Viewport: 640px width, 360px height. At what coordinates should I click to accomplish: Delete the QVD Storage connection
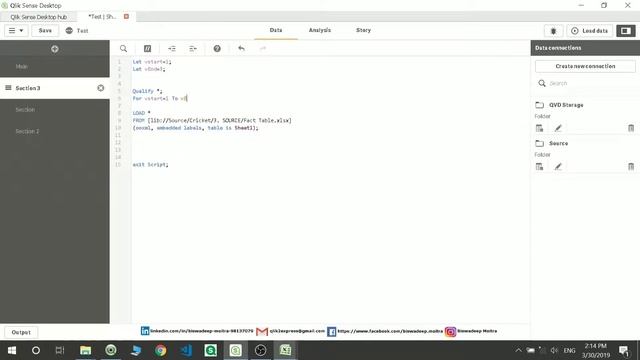pyautogui.click(x=631, y=128)
